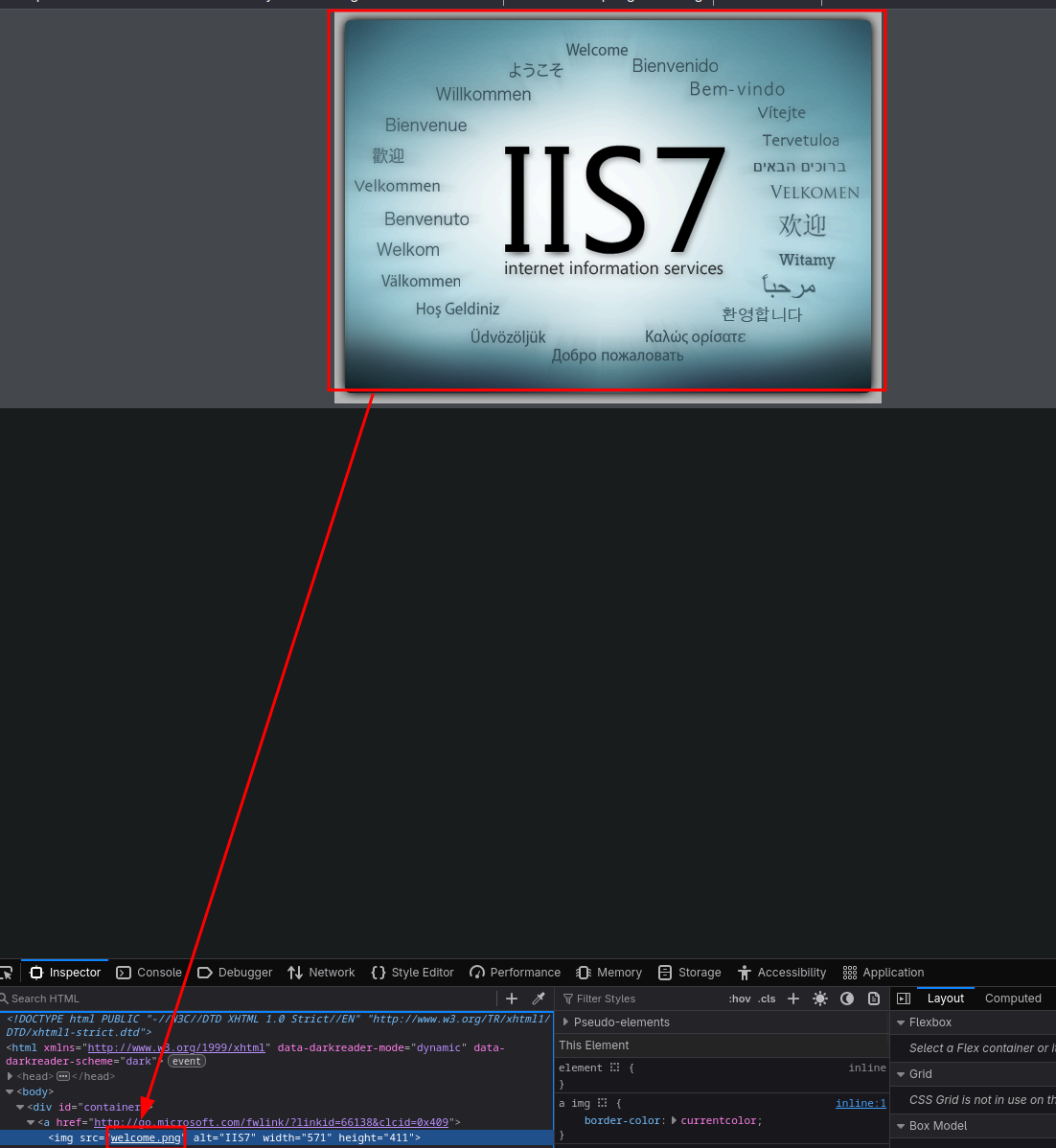
Task: Open the Accessibility tab
Action: [x=782, y=973]
